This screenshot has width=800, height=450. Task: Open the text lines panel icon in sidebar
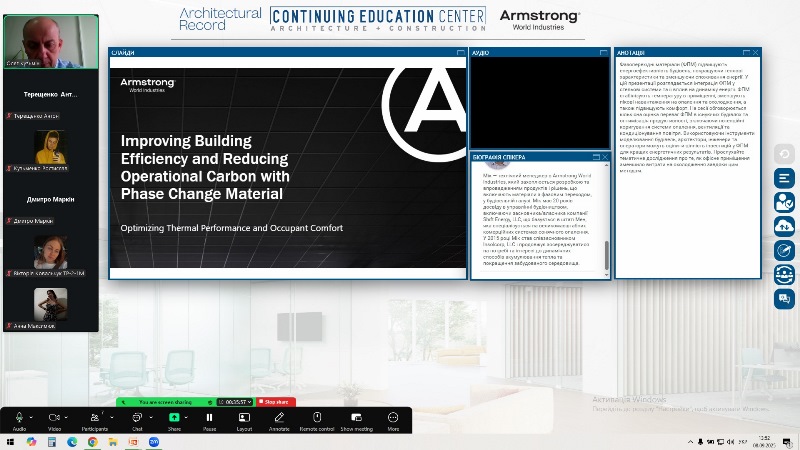784,178
